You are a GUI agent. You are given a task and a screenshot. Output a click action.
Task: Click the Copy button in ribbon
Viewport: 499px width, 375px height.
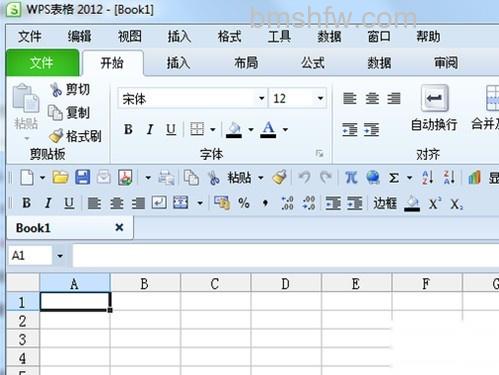(x=69, y=113)
